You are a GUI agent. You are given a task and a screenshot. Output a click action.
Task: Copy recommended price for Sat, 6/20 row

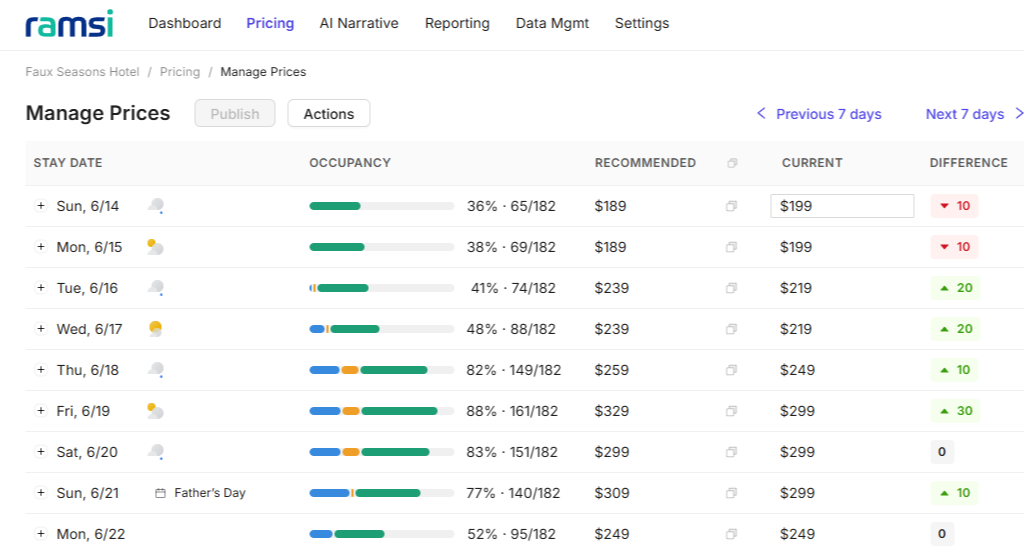pyautogui.click(x=731, y=452)
